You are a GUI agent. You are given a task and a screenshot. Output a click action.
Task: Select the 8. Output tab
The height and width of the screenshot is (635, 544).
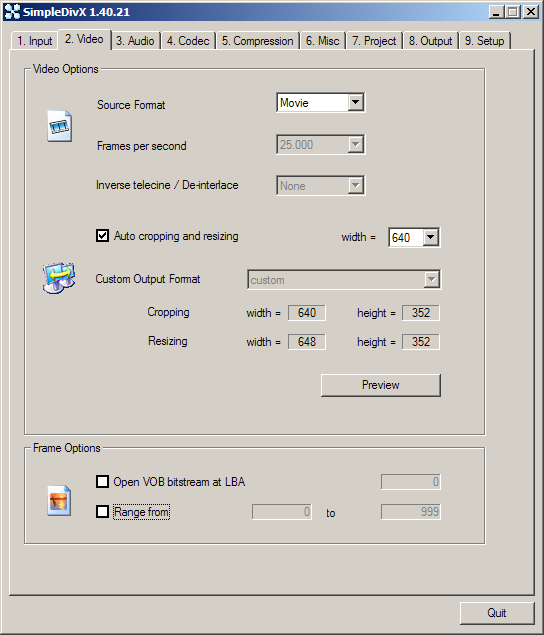[430, 41]
